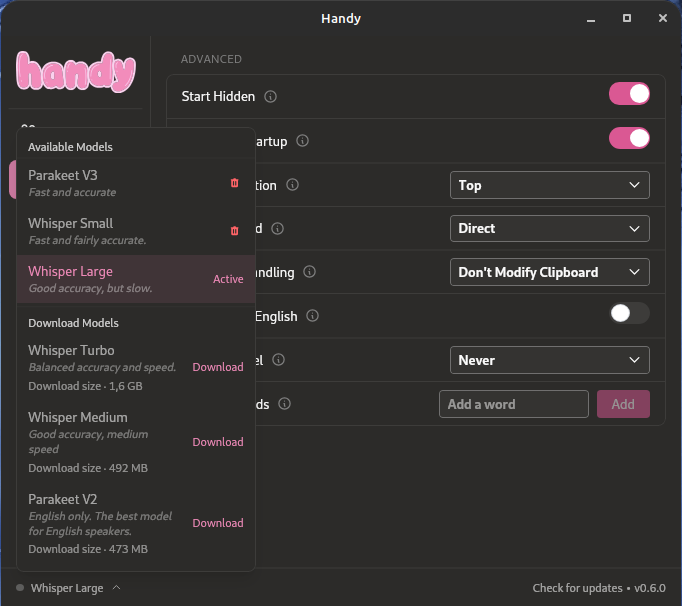This screenshot has width=682, height=606.
Task: Click info icon in the Top dropdown row
Action: 293,185
